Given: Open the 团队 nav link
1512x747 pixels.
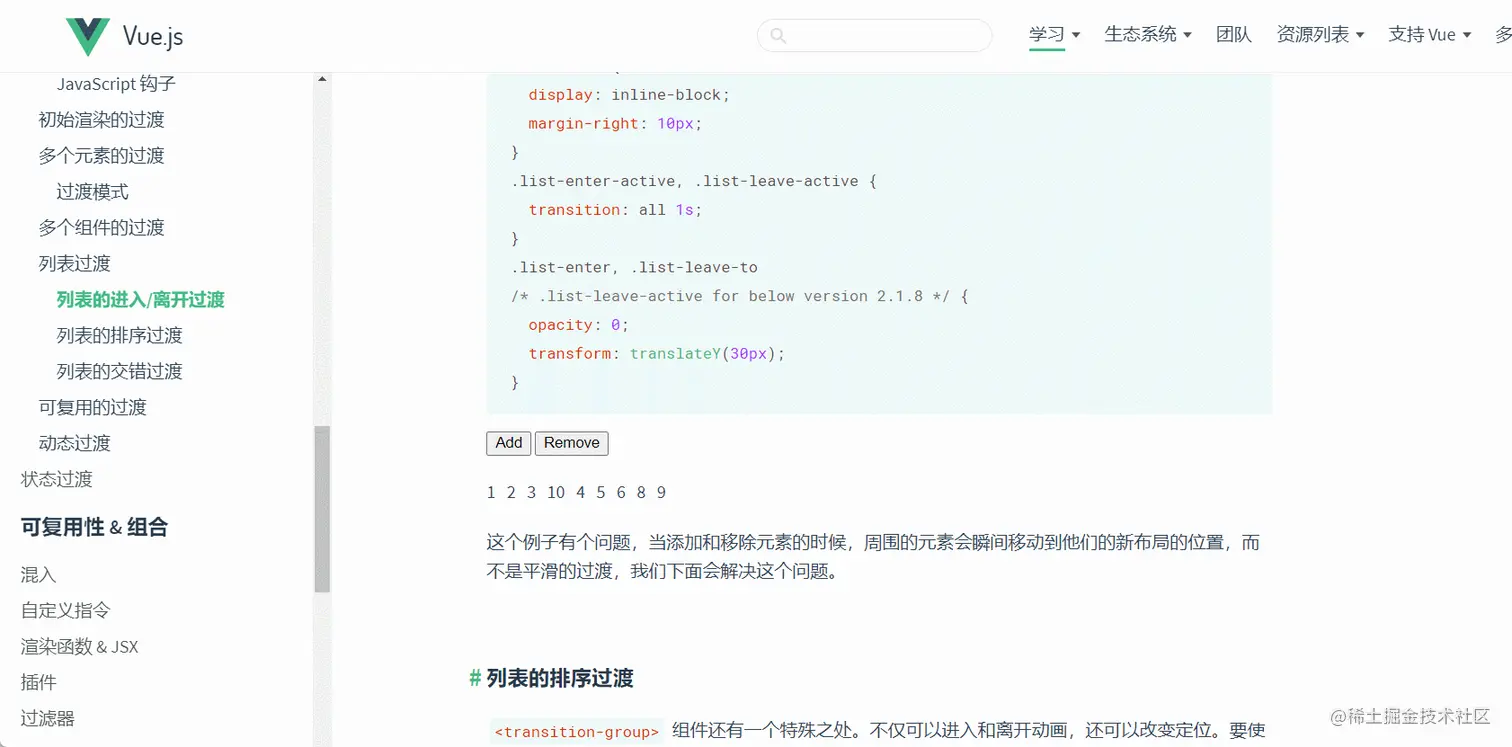Looking at the screenshot, I should point(1234,35).
